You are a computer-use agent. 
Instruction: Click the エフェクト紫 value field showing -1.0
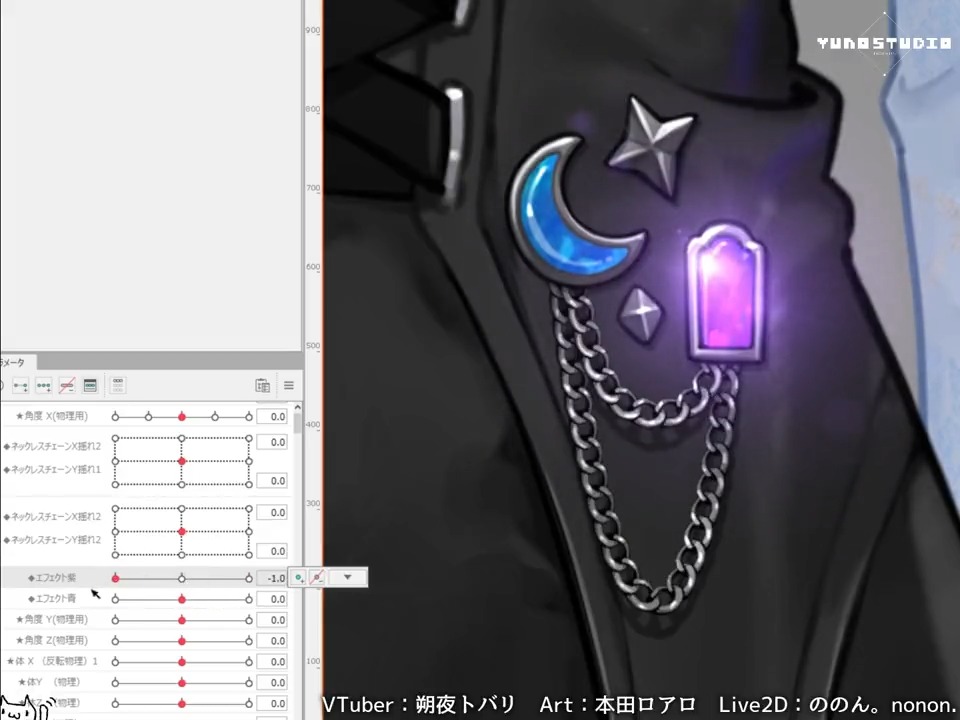click(x=272, y=578)
